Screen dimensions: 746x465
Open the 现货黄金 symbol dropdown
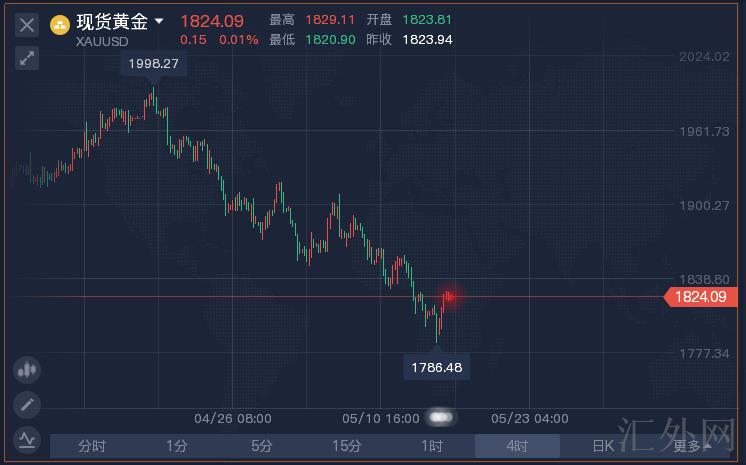tap(159, 22)
